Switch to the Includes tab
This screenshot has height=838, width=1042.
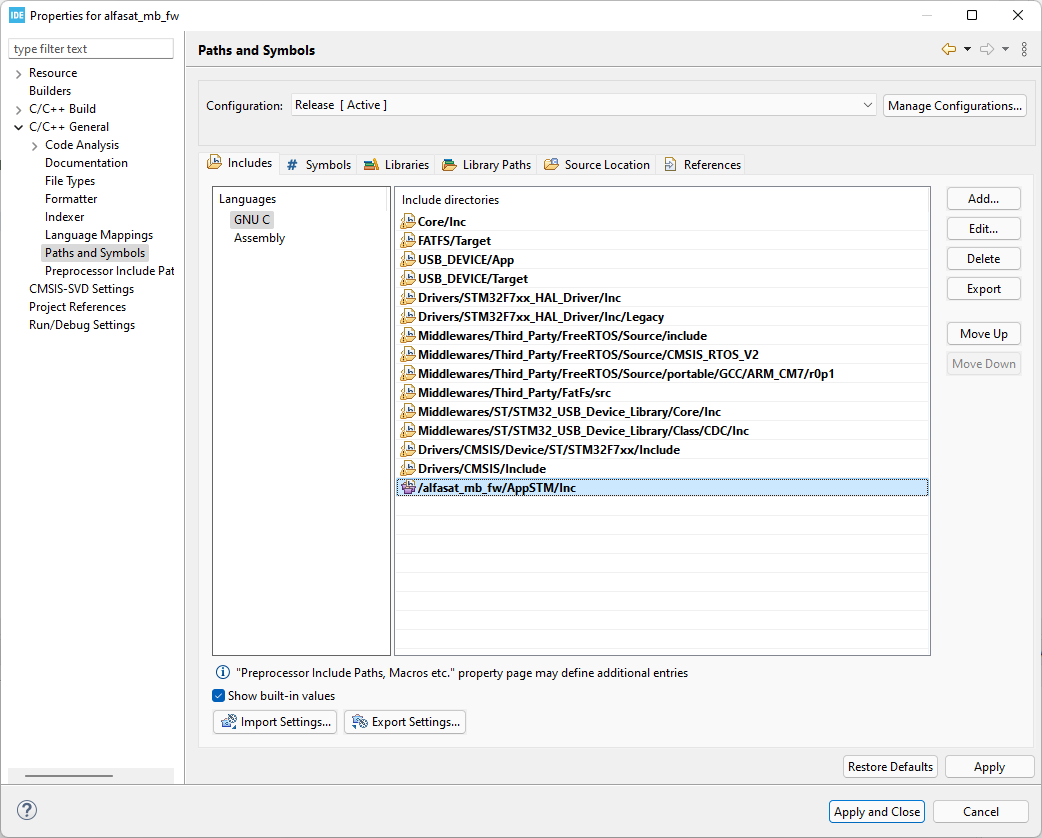pos(240,163)
